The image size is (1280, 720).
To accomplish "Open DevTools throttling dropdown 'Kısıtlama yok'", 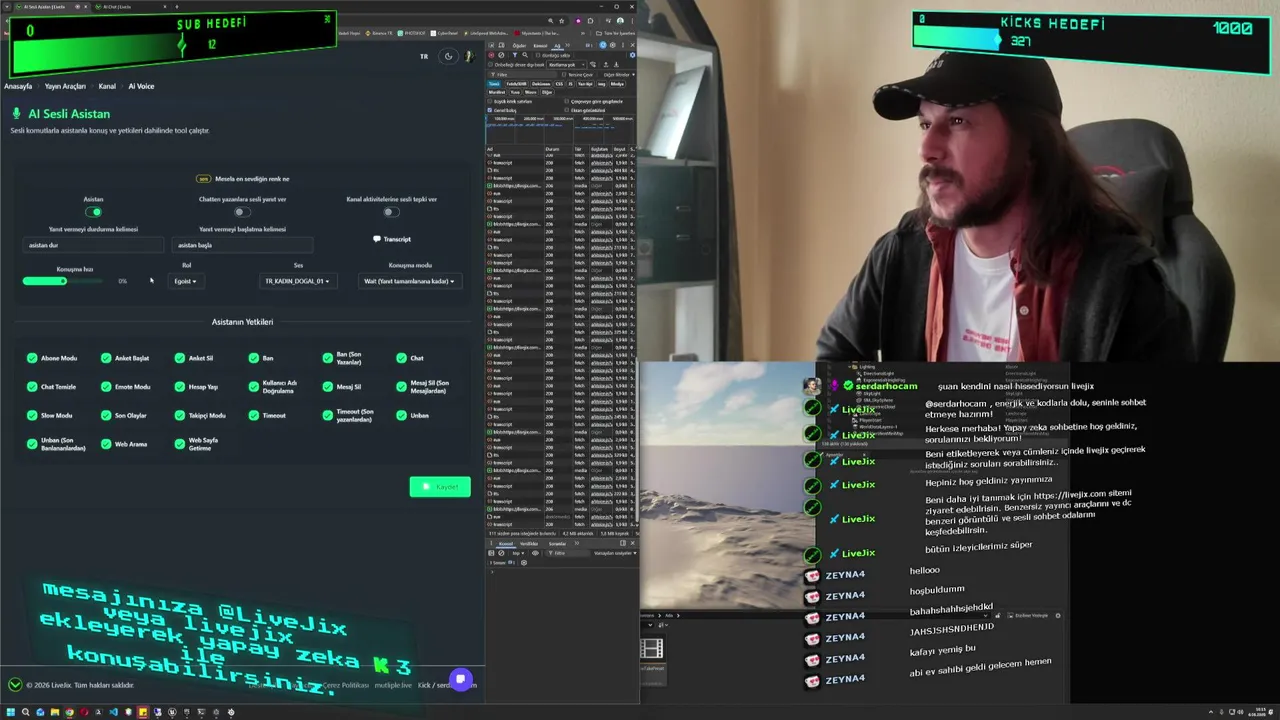I will [566, 65].
